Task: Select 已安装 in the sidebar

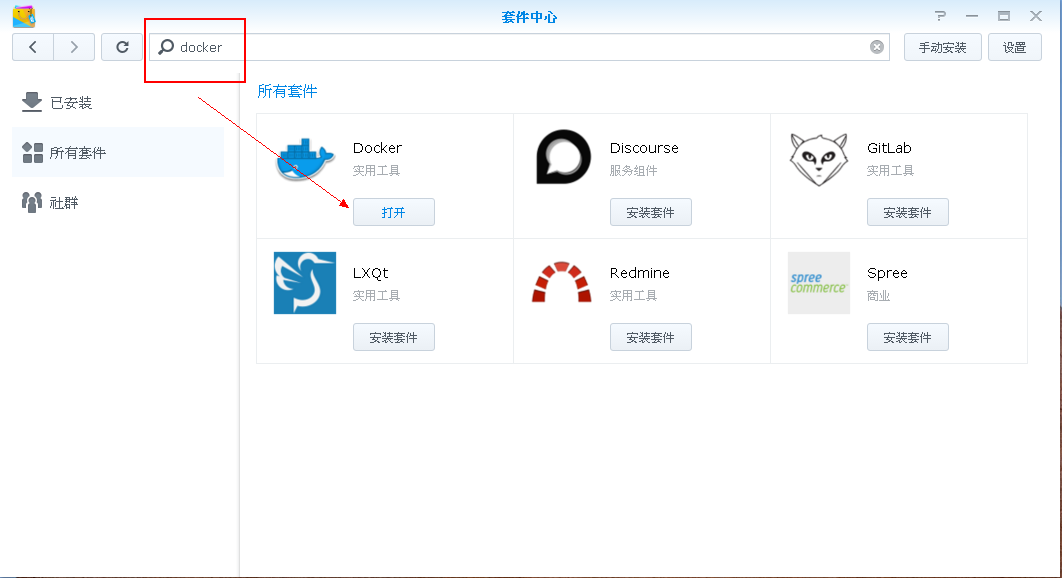Action: (x=118, y=102)
